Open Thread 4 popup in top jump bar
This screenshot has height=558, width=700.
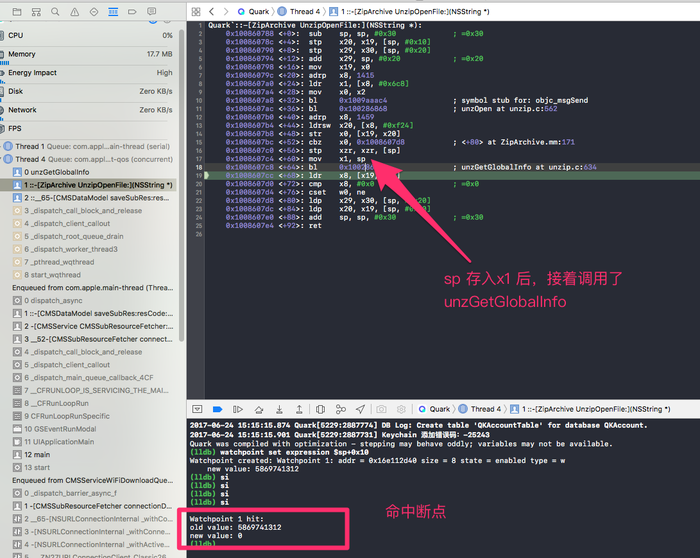pyautogui.click(x=299, y=12)
